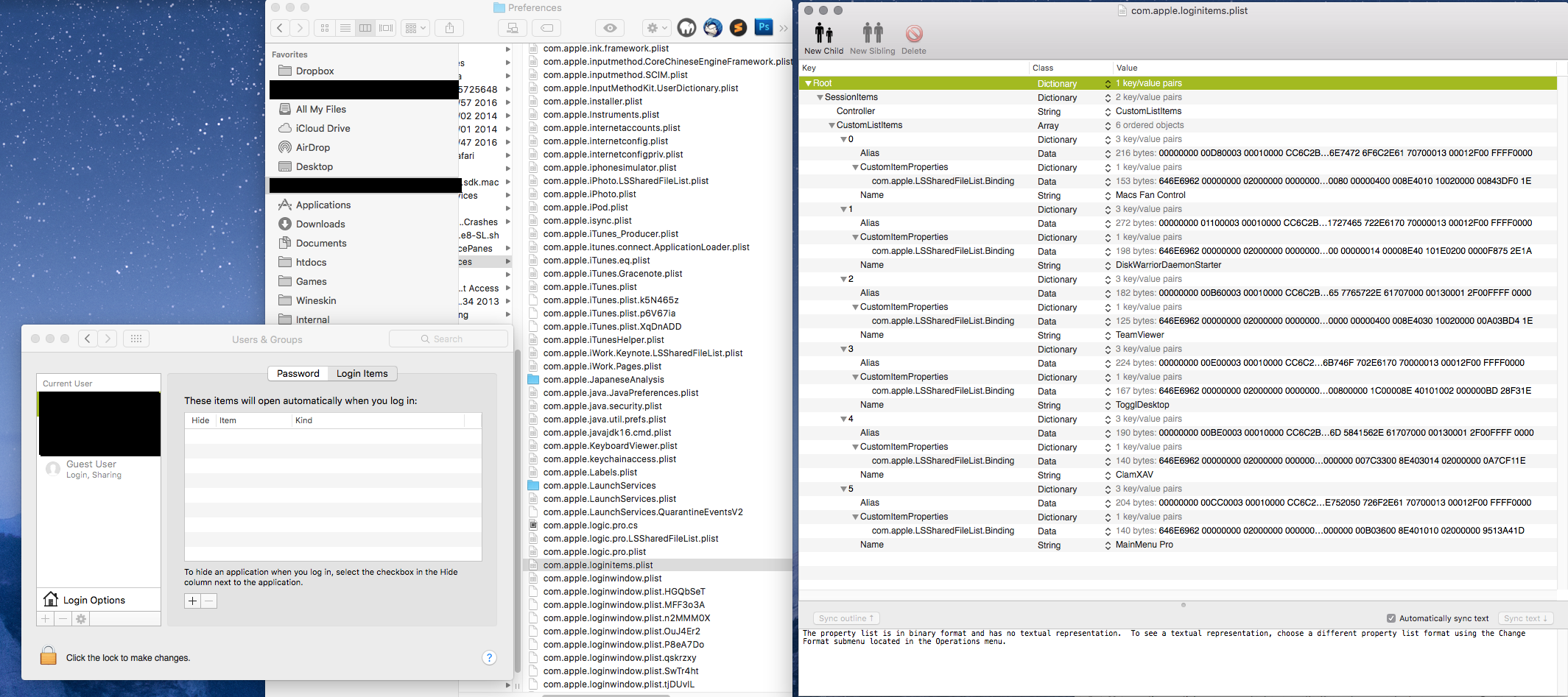Viewport: 1568px width, 697px height.
Task: Click the Sync text button
Action: pos(1526,618)
